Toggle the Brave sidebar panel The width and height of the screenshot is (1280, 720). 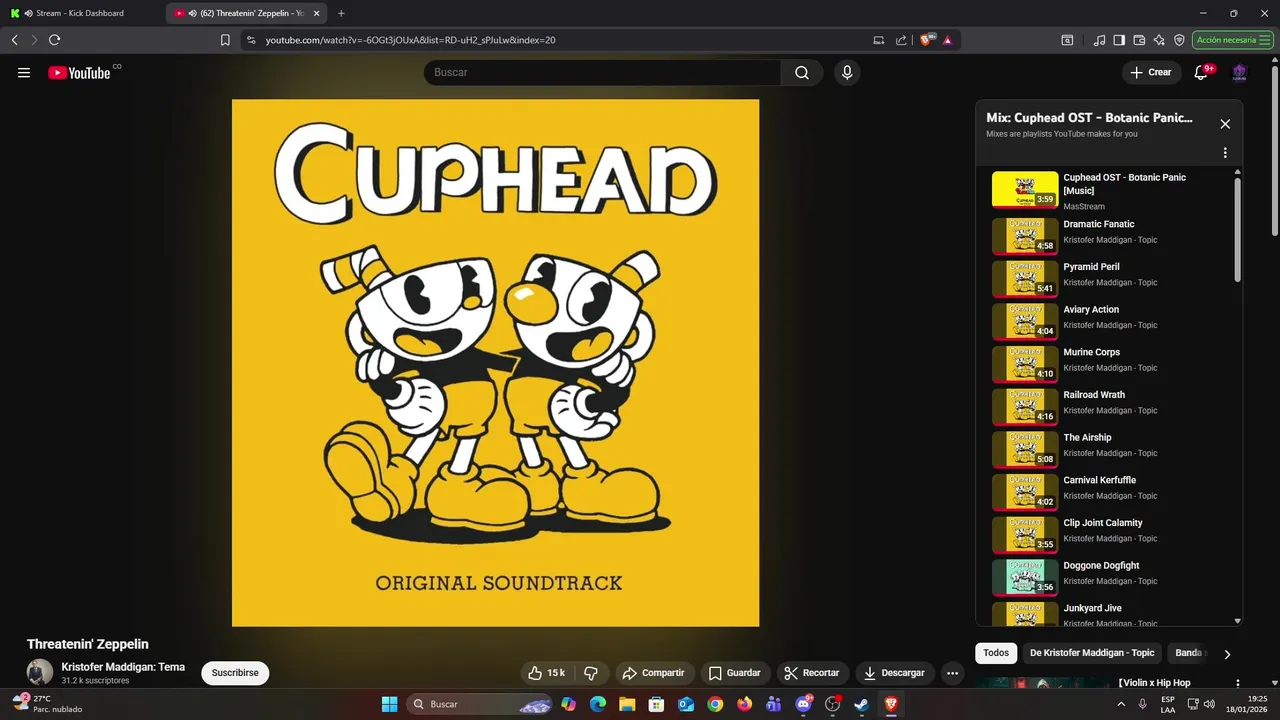click(1119, 40)
